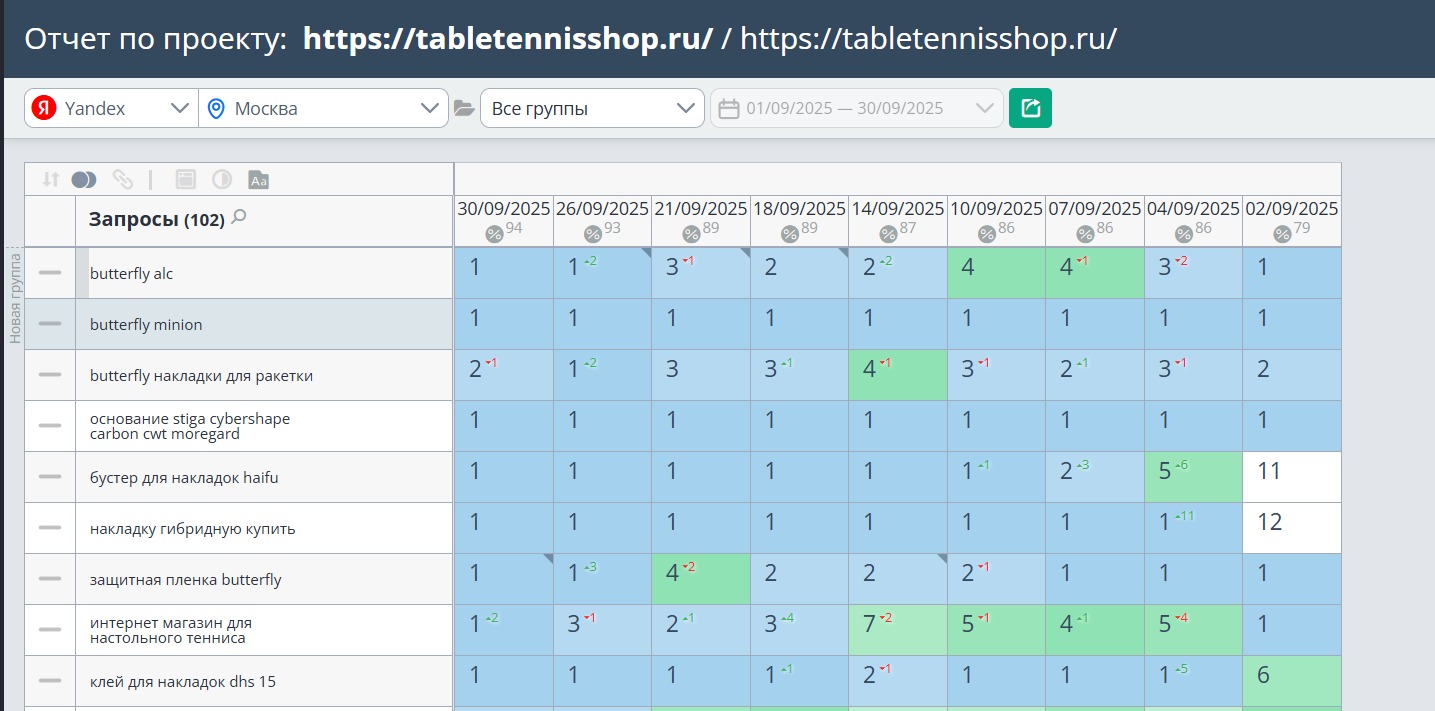
Task: Click the Aa text size icon
Action: [258, 180]
